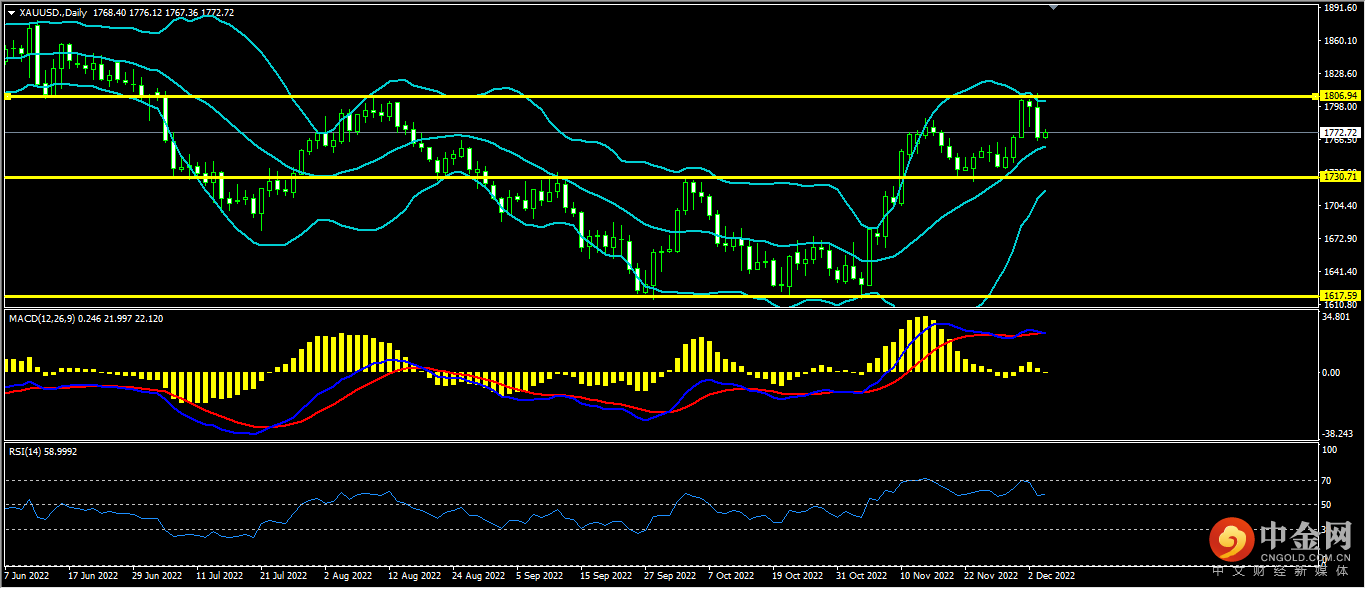This screenshot has height=589, width=1366.
Task: Click the 1891.60 price scale value
Action: (1338, 8)
